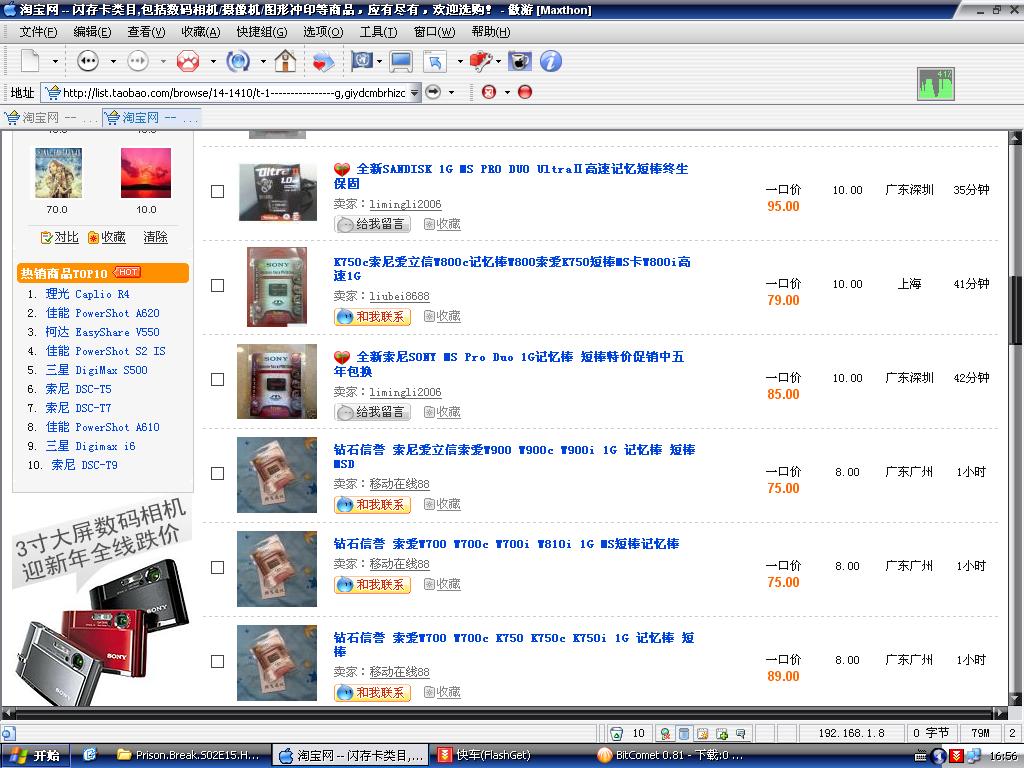1024x768 pixels.
Task: Open BitComet 0.81 from the taskbar
Action: click(x=671, y=756)
